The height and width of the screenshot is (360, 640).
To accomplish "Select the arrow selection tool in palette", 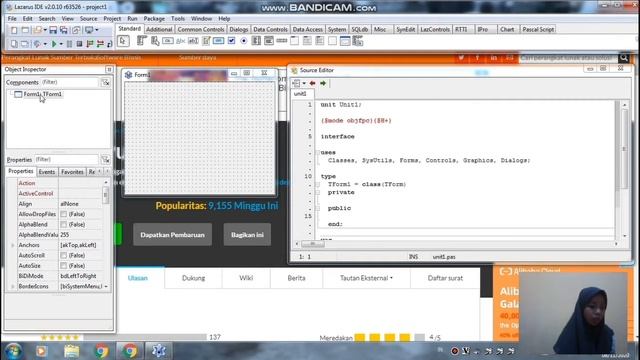I will (123, 41).
